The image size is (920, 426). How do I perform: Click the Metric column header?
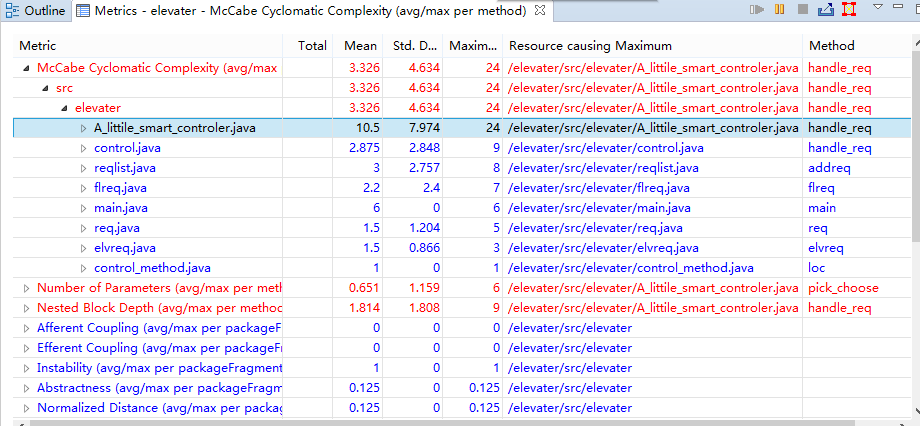click(x=148, y=46)
